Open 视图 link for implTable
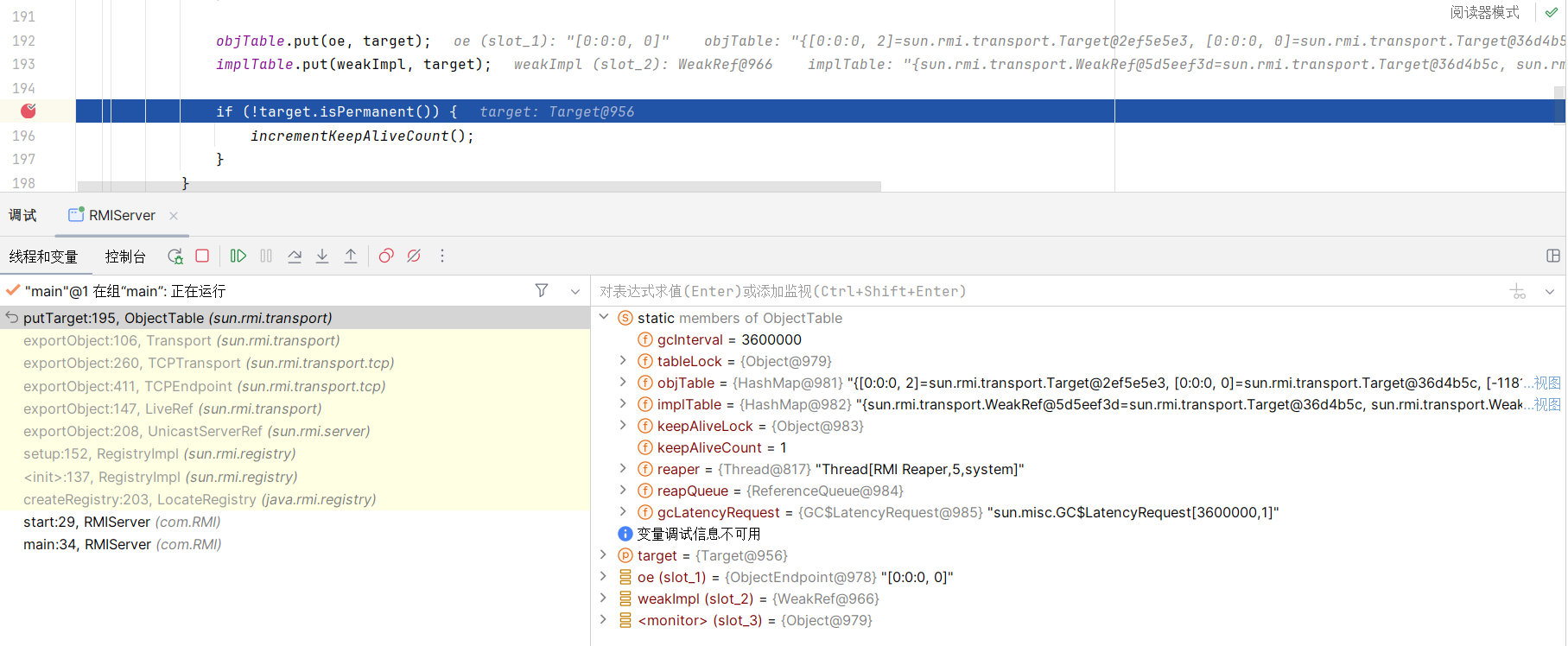The height and width of the screenshot is (646, 1568). pyautogui.click(x=1547, y=404)
